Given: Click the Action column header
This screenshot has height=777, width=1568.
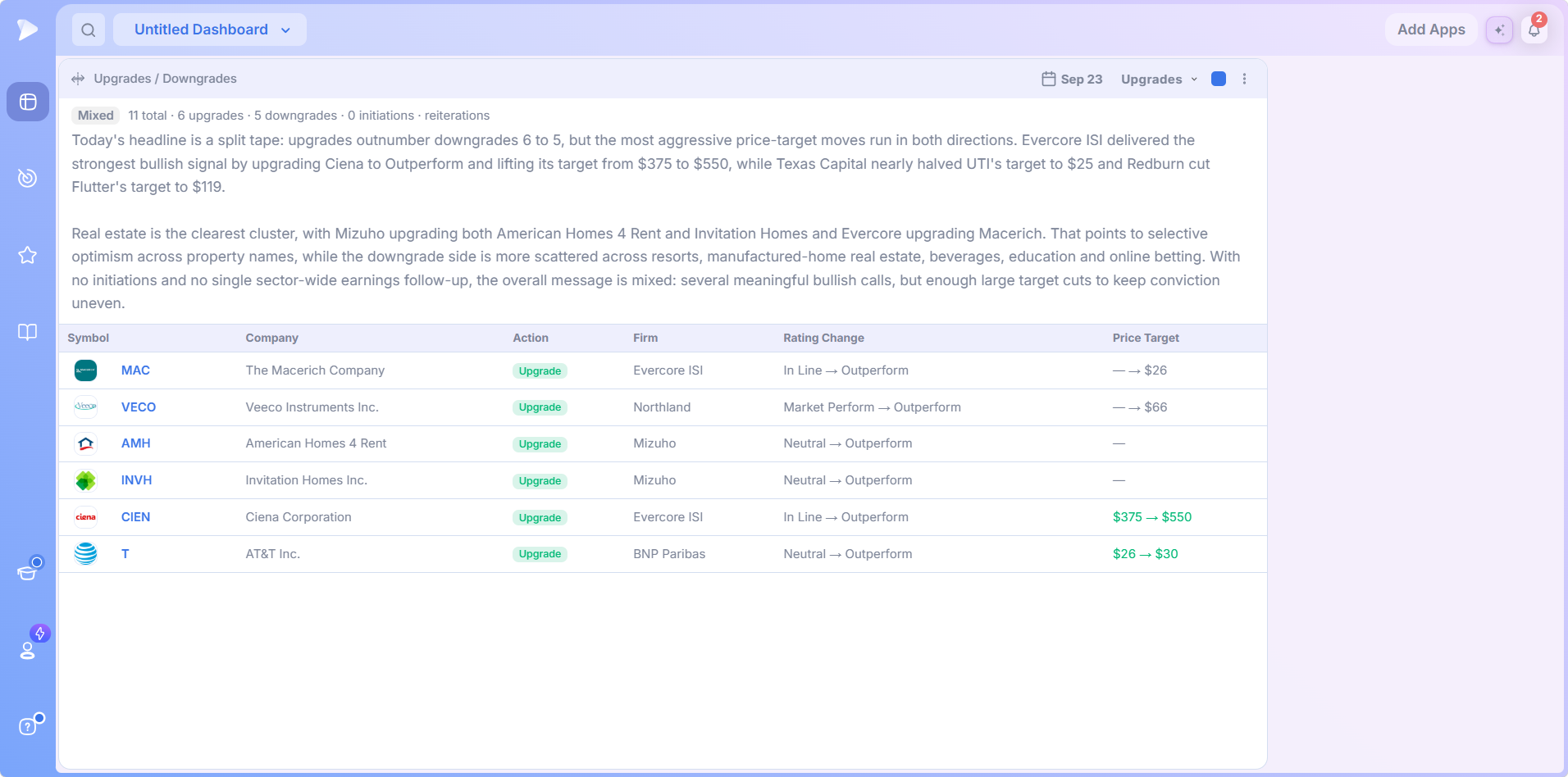Looking at the screenshot, I should pos(531,338).
